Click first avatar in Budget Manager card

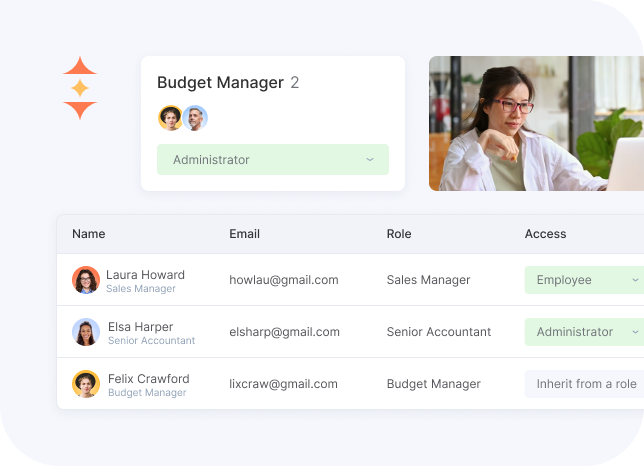coord(170,118)
